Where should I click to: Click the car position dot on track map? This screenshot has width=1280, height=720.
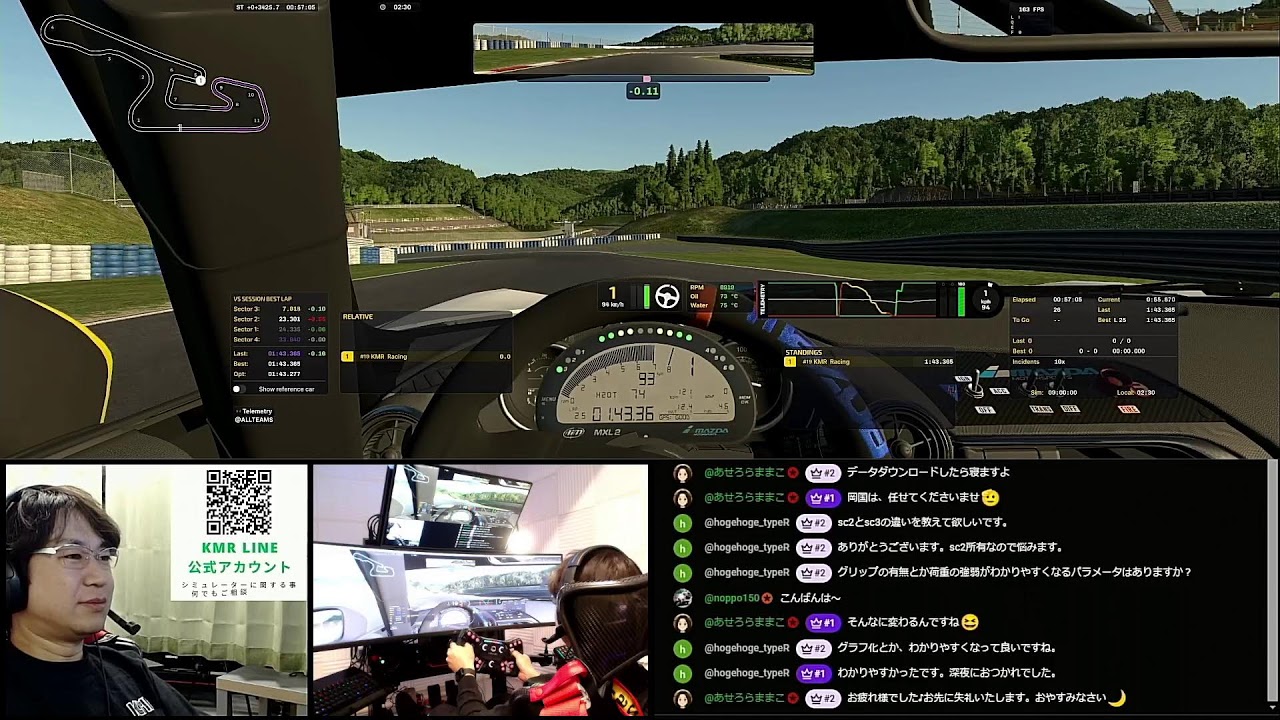tap(201, 80)
